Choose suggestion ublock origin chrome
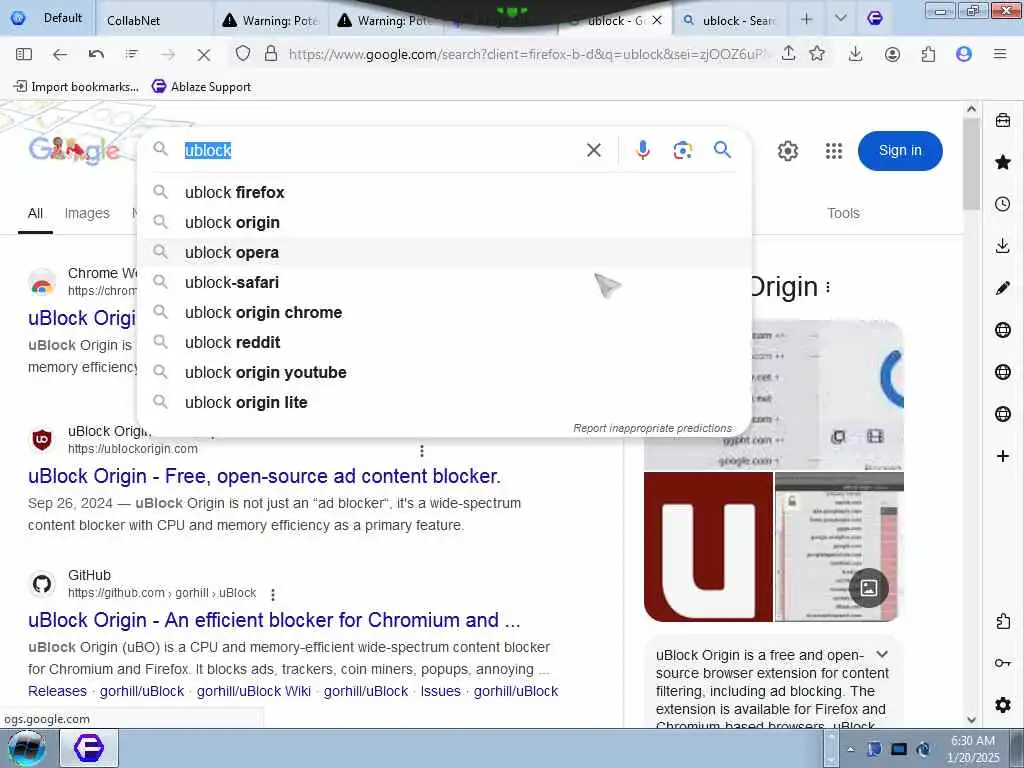The width and height of the screenshot is (1024, 768). point(445,312)
